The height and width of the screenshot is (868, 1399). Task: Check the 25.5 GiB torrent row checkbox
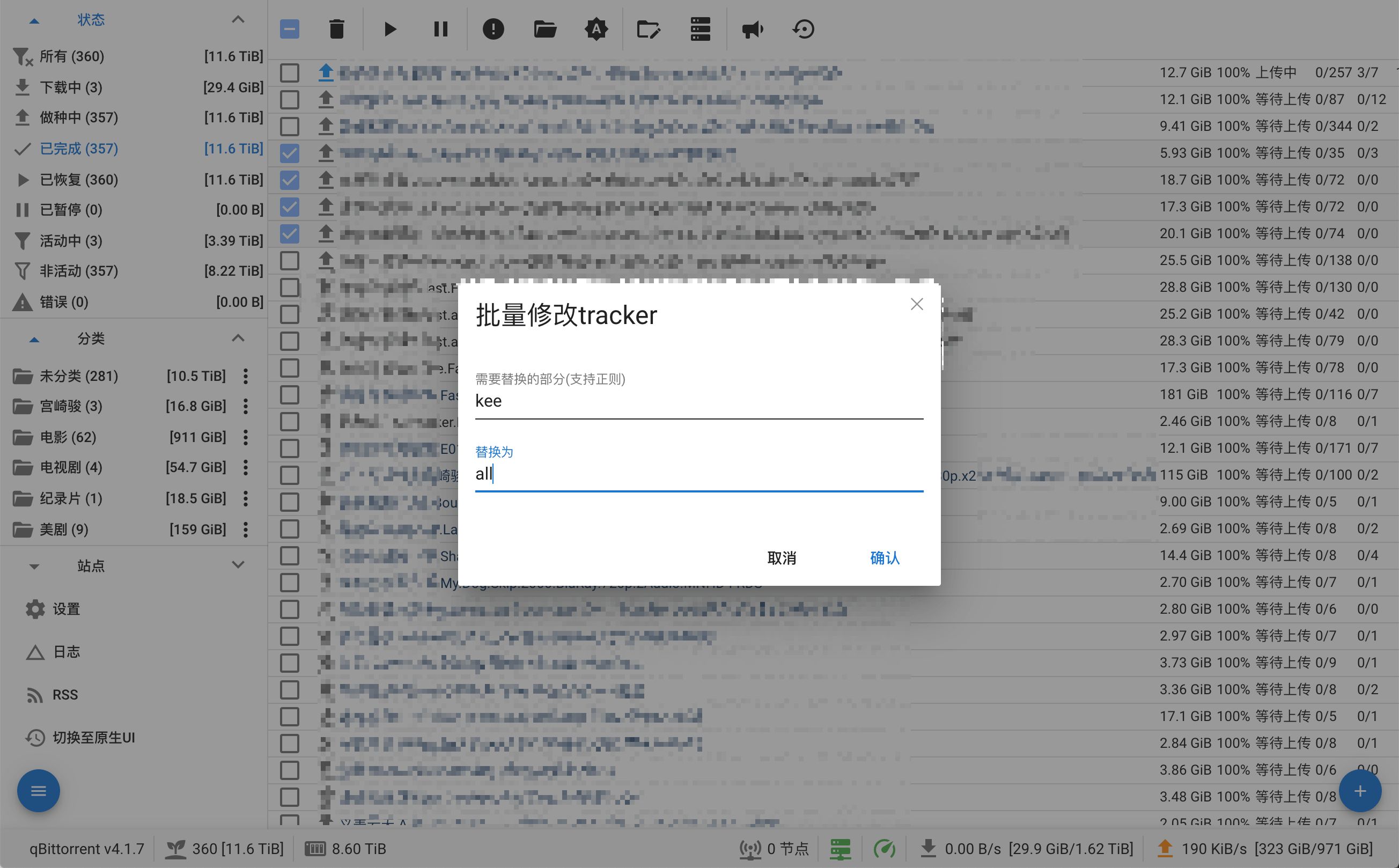(290, 261)
